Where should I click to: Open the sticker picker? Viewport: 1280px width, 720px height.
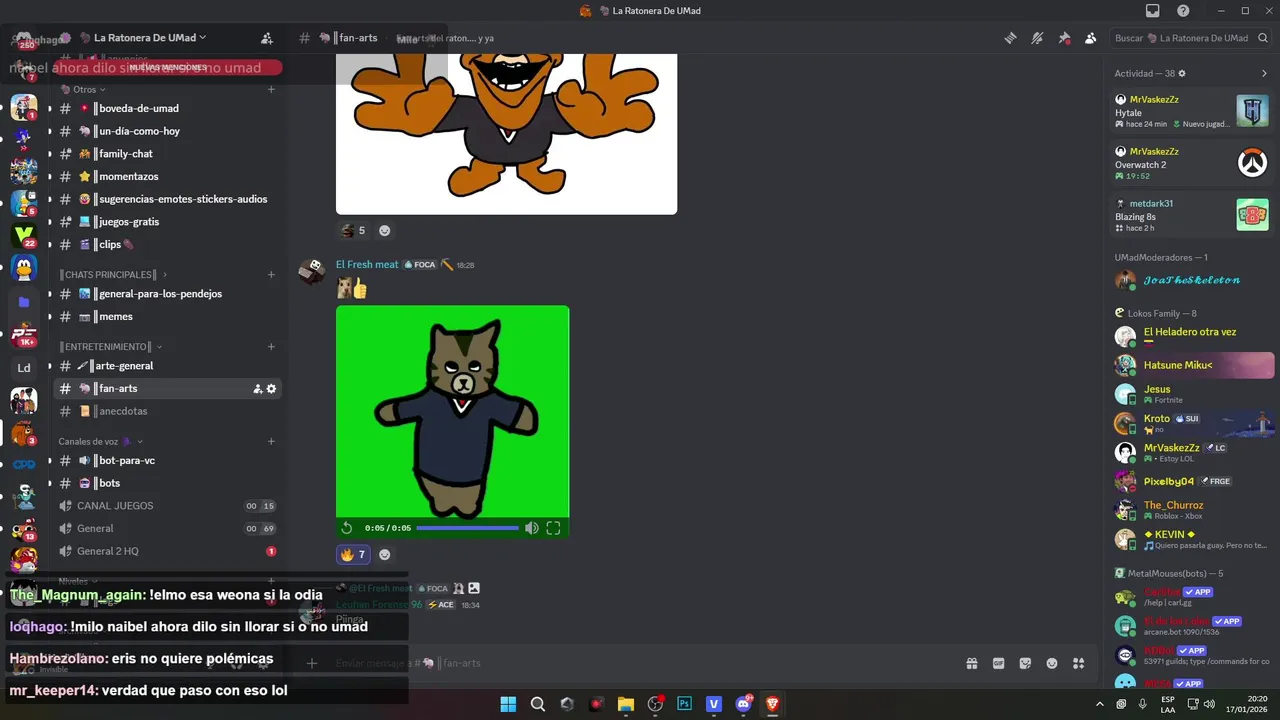point(1025,663)
